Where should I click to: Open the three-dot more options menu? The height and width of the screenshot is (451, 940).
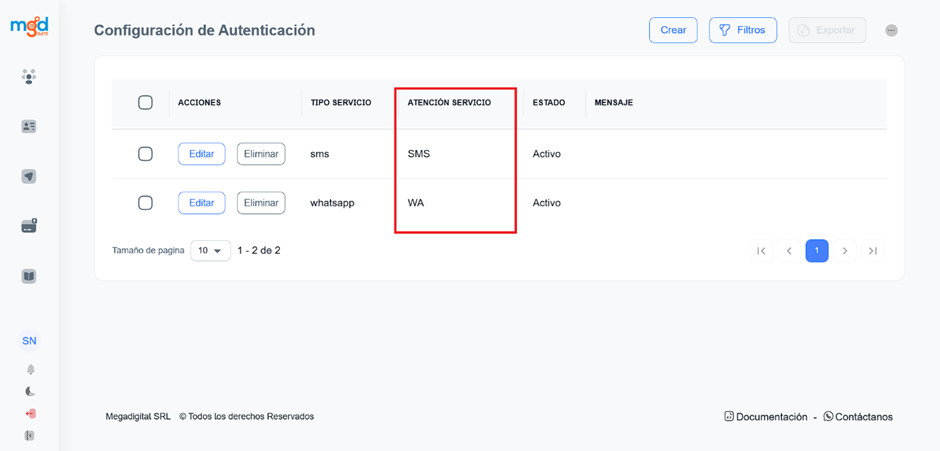[891, 30]
